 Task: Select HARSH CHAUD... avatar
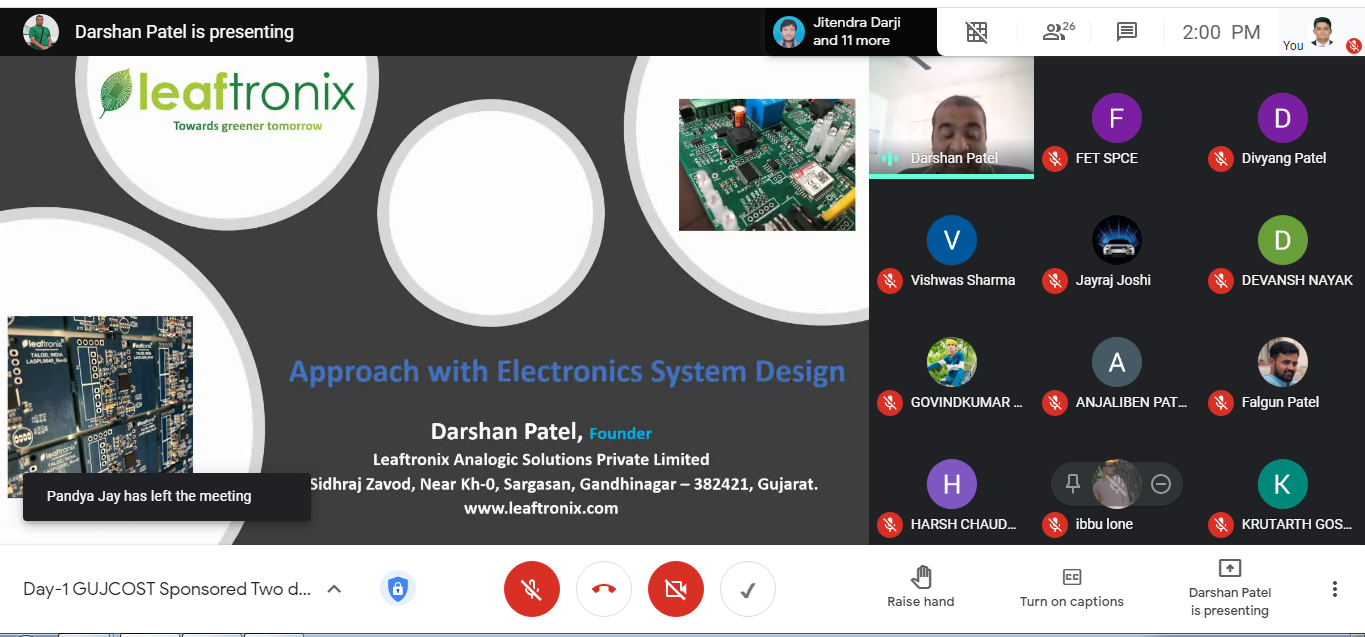pyautogui.click(x=952, y=484)
